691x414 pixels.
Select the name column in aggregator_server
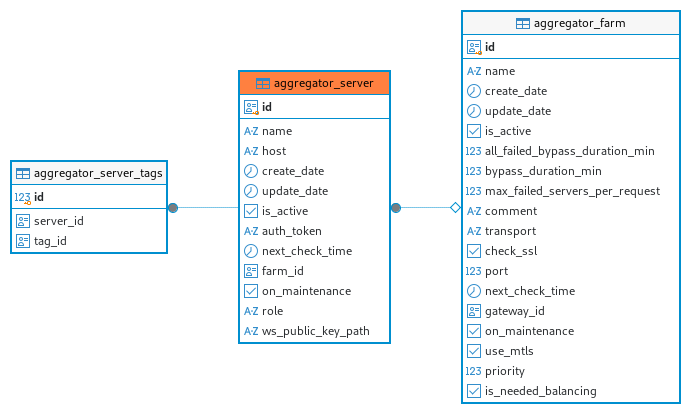277,131
